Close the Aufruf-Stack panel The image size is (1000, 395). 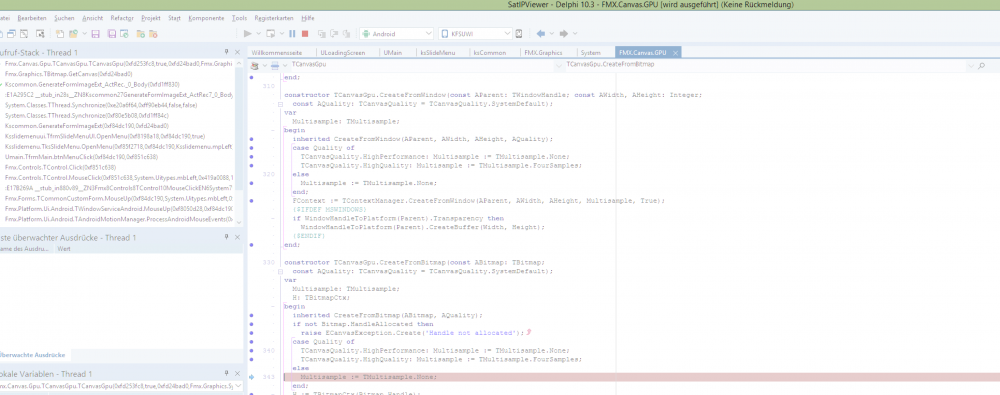(x=237, y=52)
